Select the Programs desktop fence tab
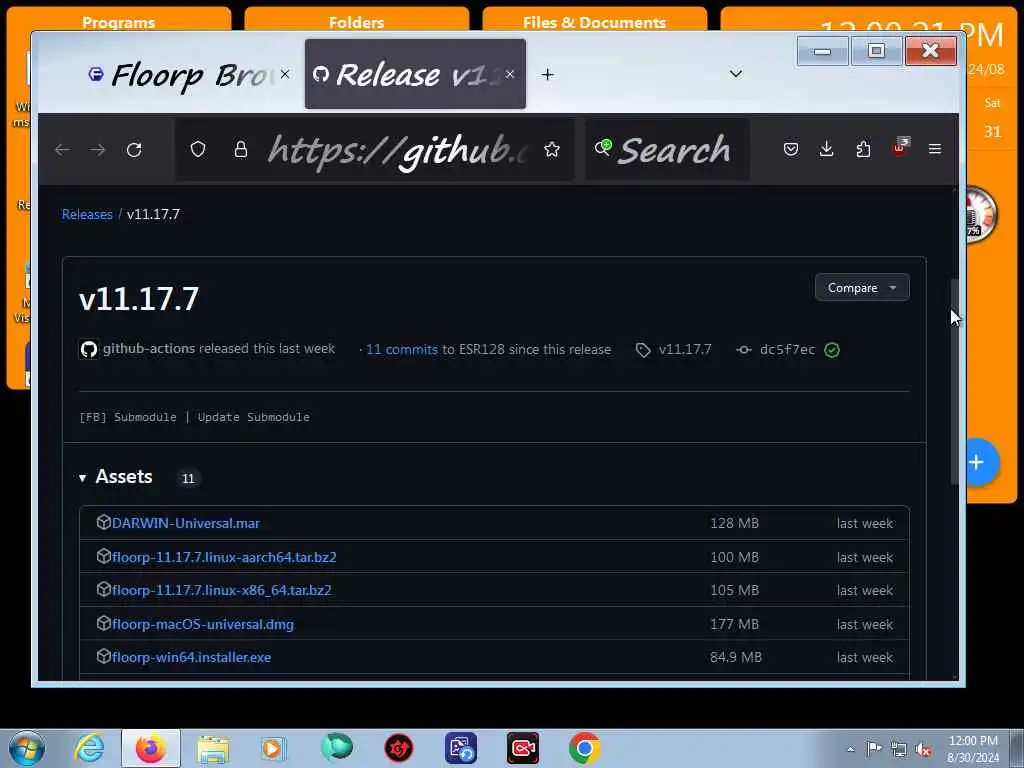The image size is (1024, 768). pyautogui.click(x=119, y=22)
